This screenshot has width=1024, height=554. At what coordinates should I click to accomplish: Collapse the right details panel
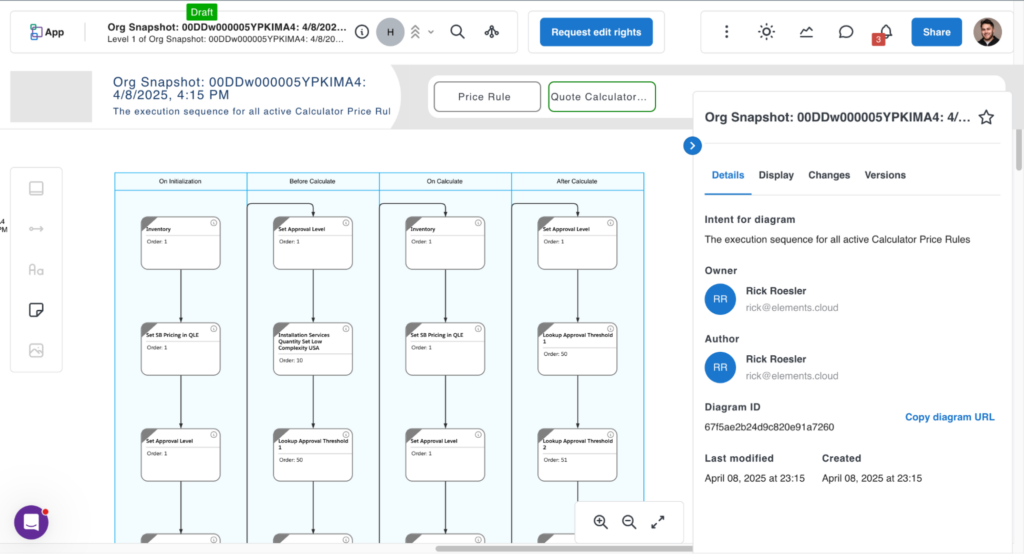693,146
